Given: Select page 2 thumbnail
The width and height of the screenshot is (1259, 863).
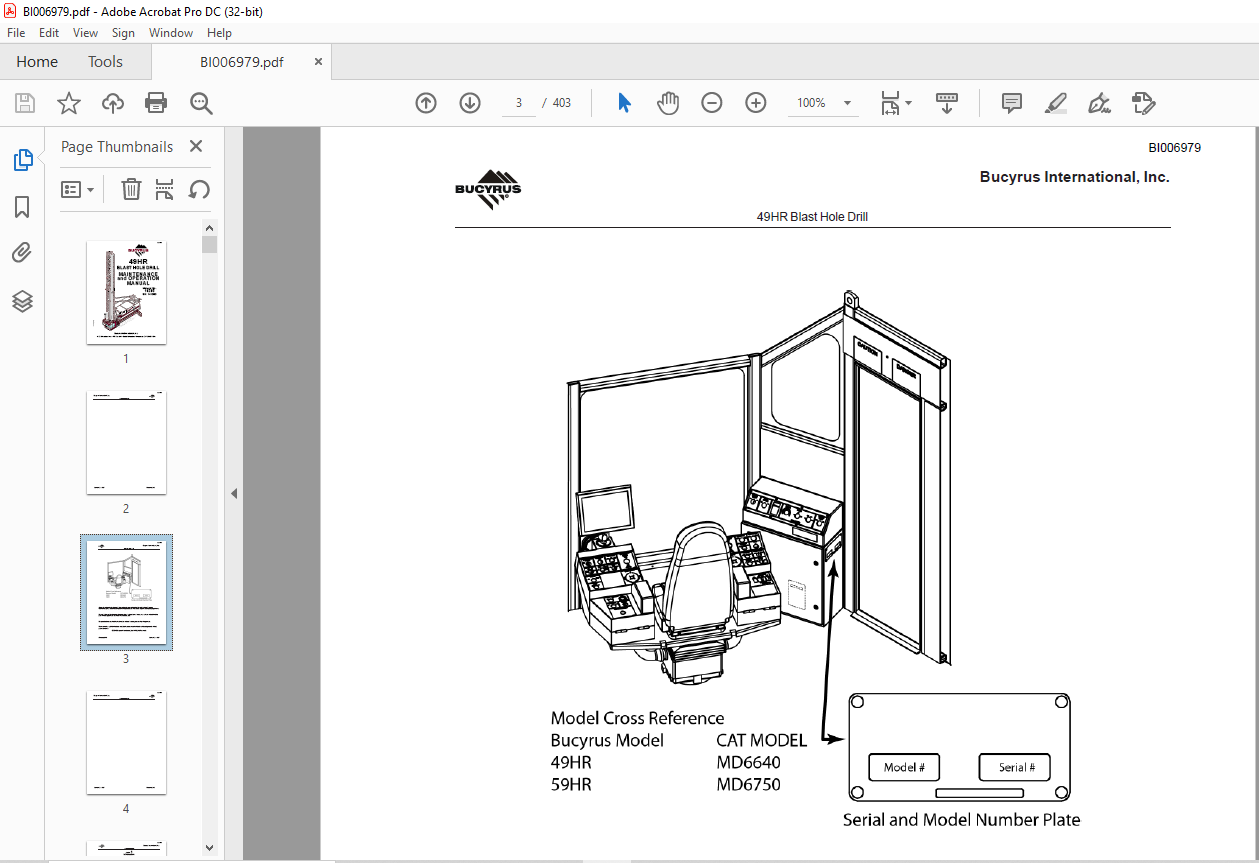Looking at the screenshot, I should coord(126,442).
